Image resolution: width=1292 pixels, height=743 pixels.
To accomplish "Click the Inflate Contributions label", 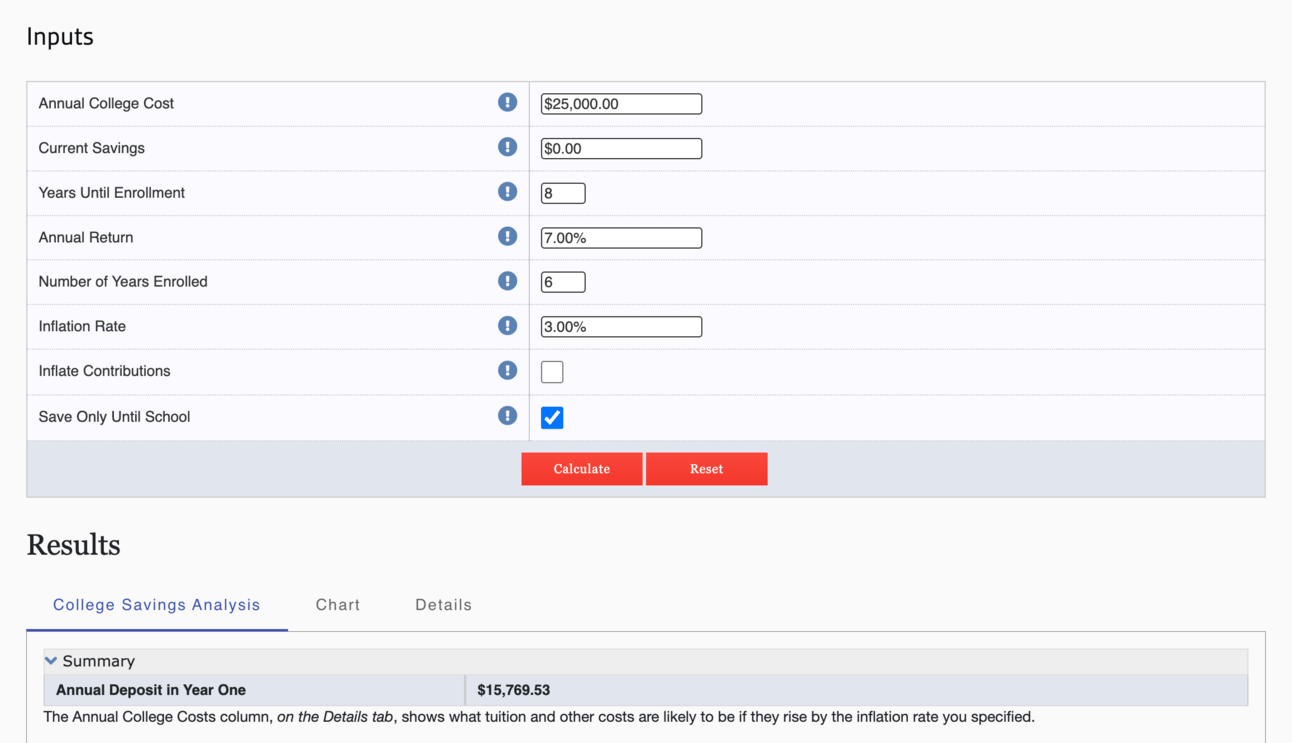I will (x=104, y=371).
